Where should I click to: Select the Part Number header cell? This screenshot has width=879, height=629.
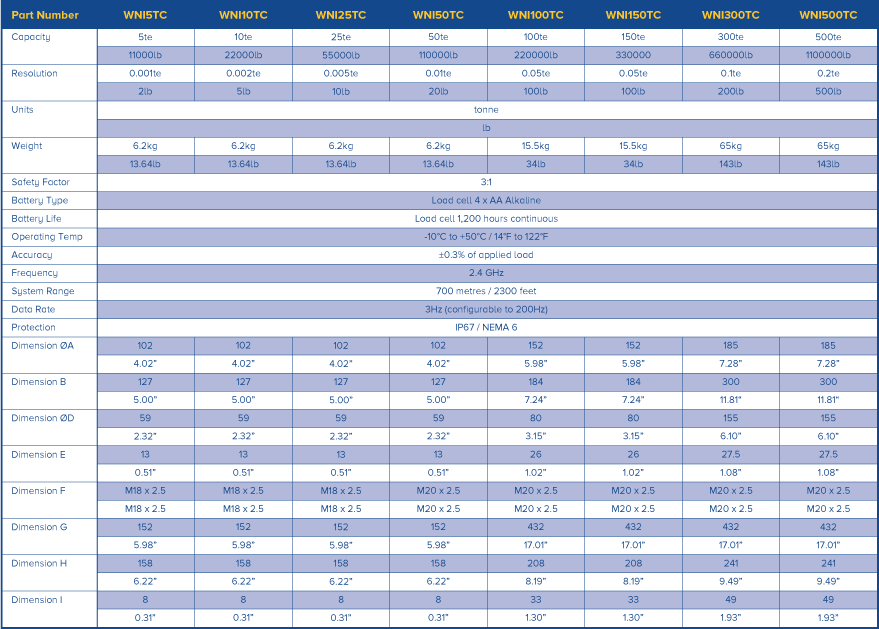point(45,15)
